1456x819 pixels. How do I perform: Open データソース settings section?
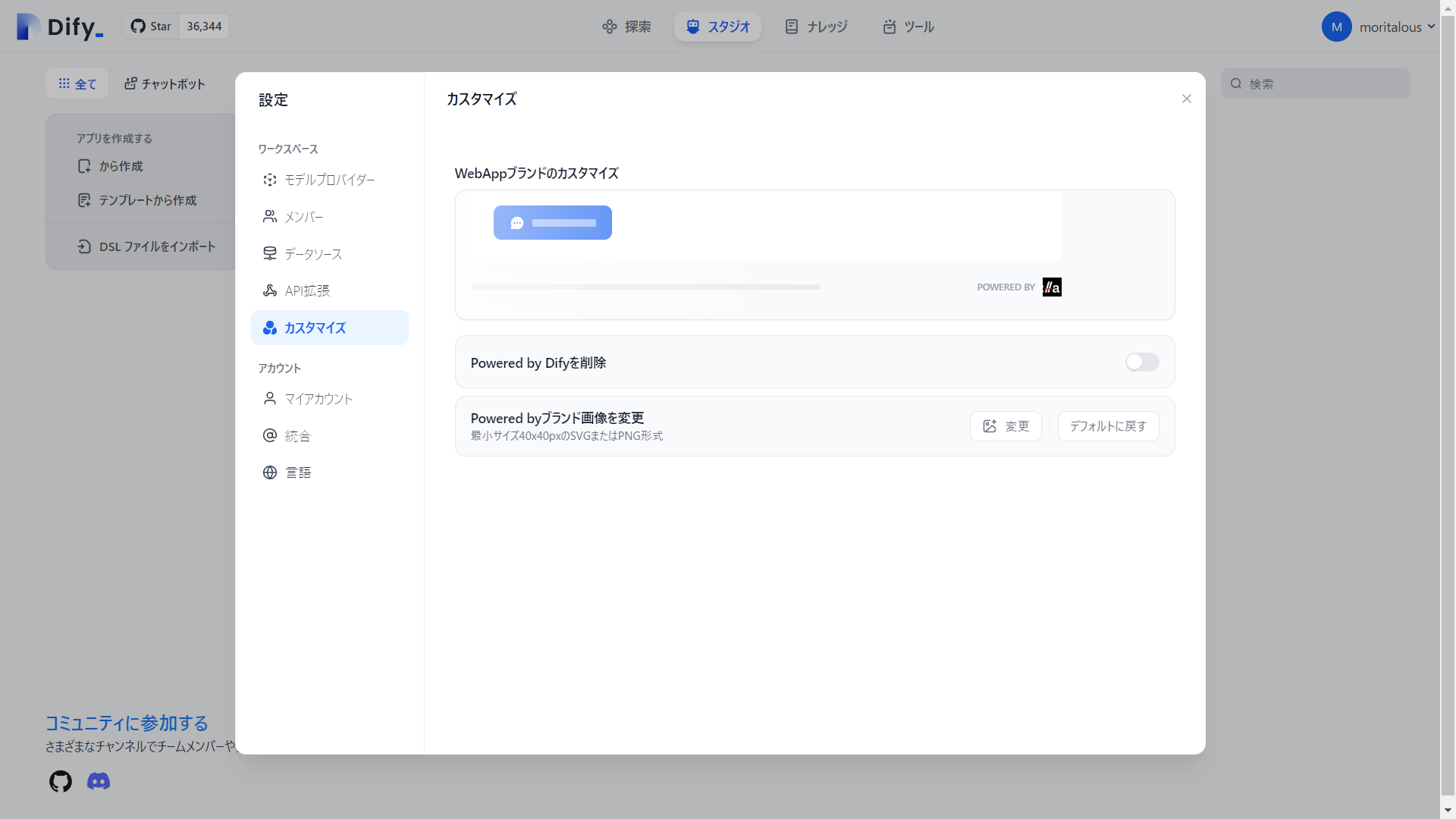[312, 254]
